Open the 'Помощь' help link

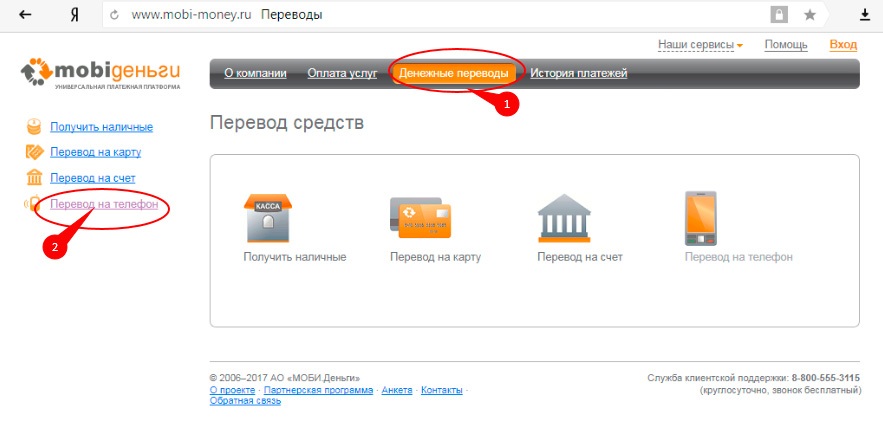click(786, 45)
